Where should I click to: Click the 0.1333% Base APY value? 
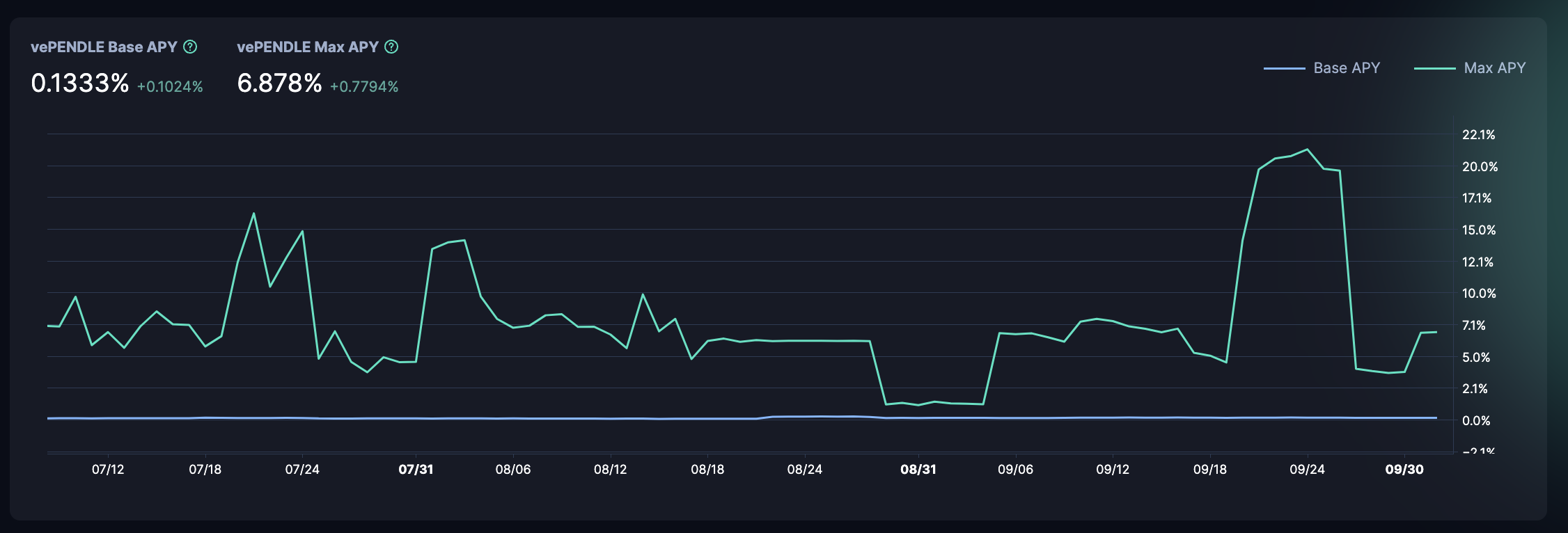pos(80,83)
